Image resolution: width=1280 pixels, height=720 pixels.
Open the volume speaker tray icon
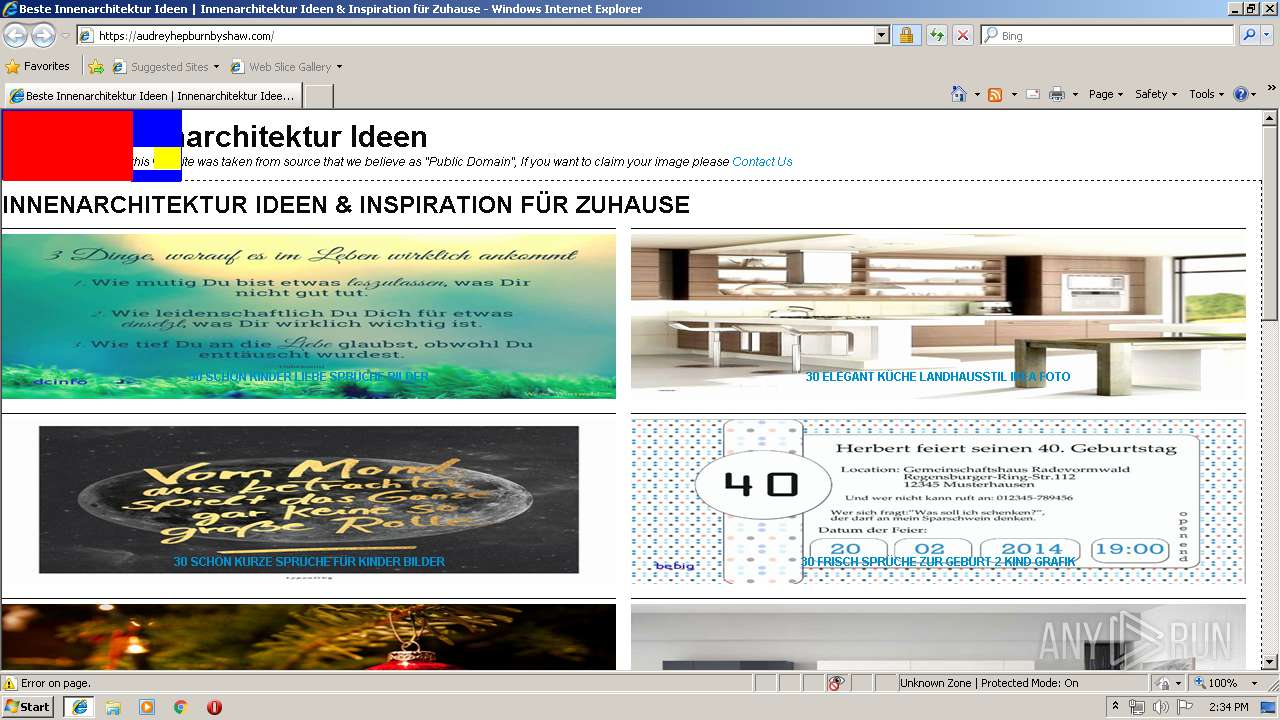(x=1160, y=707)
